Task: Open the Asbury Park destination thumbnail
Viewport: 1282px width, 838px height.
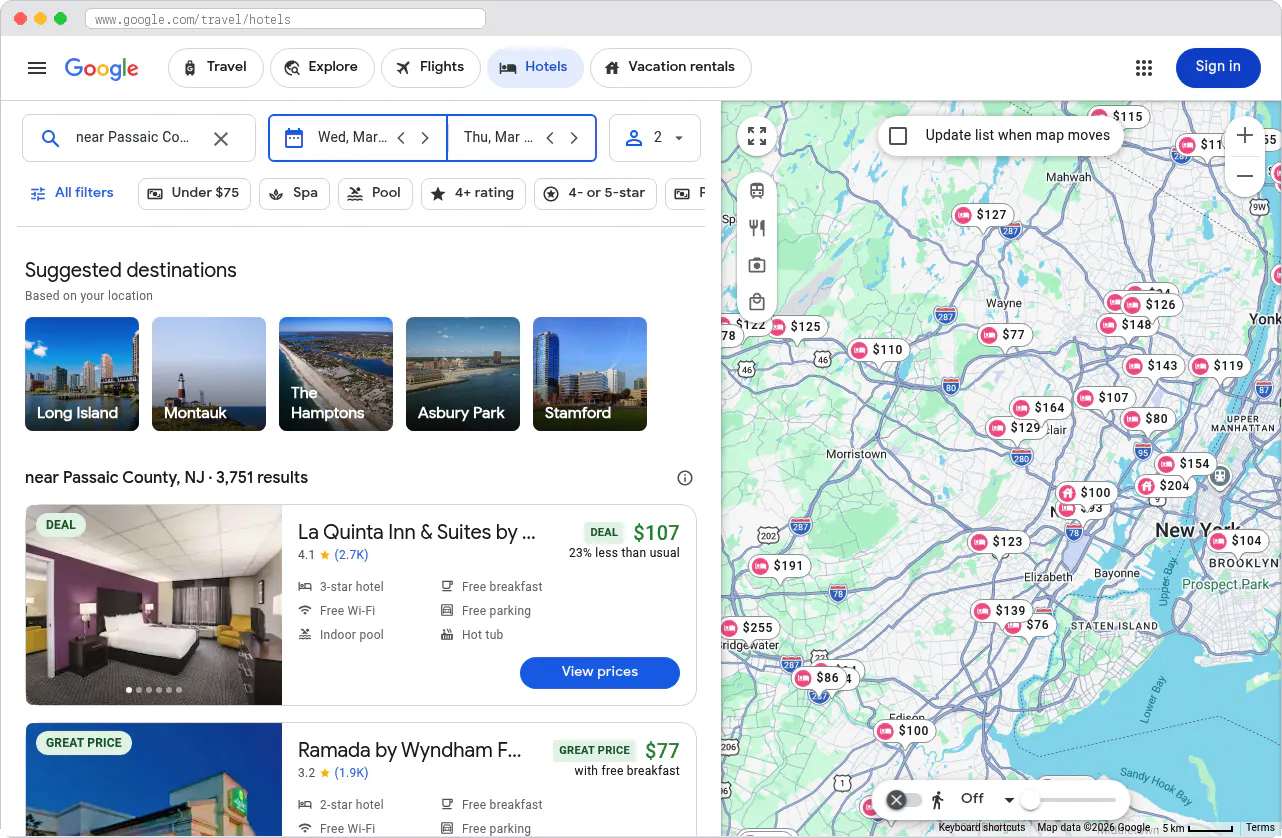Action: [x=462, y=374]
